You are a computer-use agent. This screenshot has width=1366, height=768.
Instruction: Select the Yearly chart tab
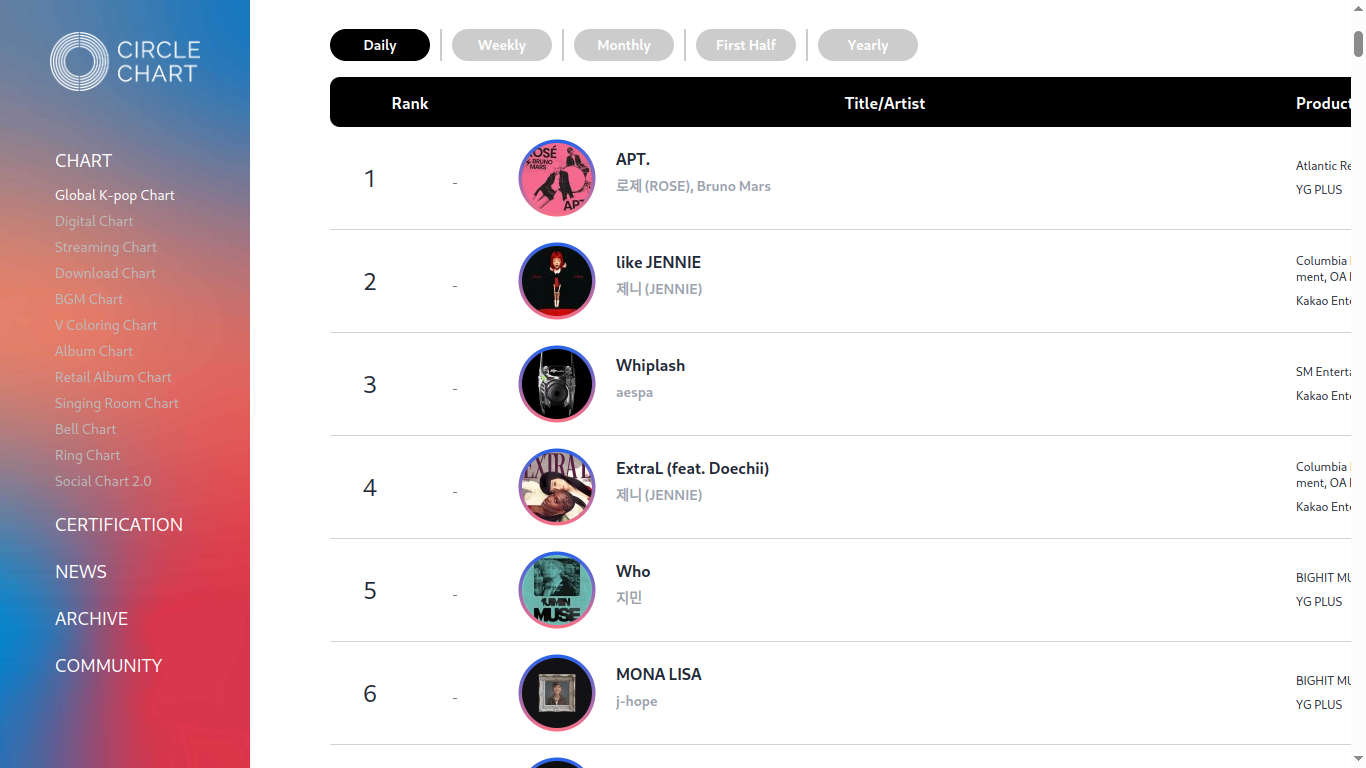click(x=868, y=45)
